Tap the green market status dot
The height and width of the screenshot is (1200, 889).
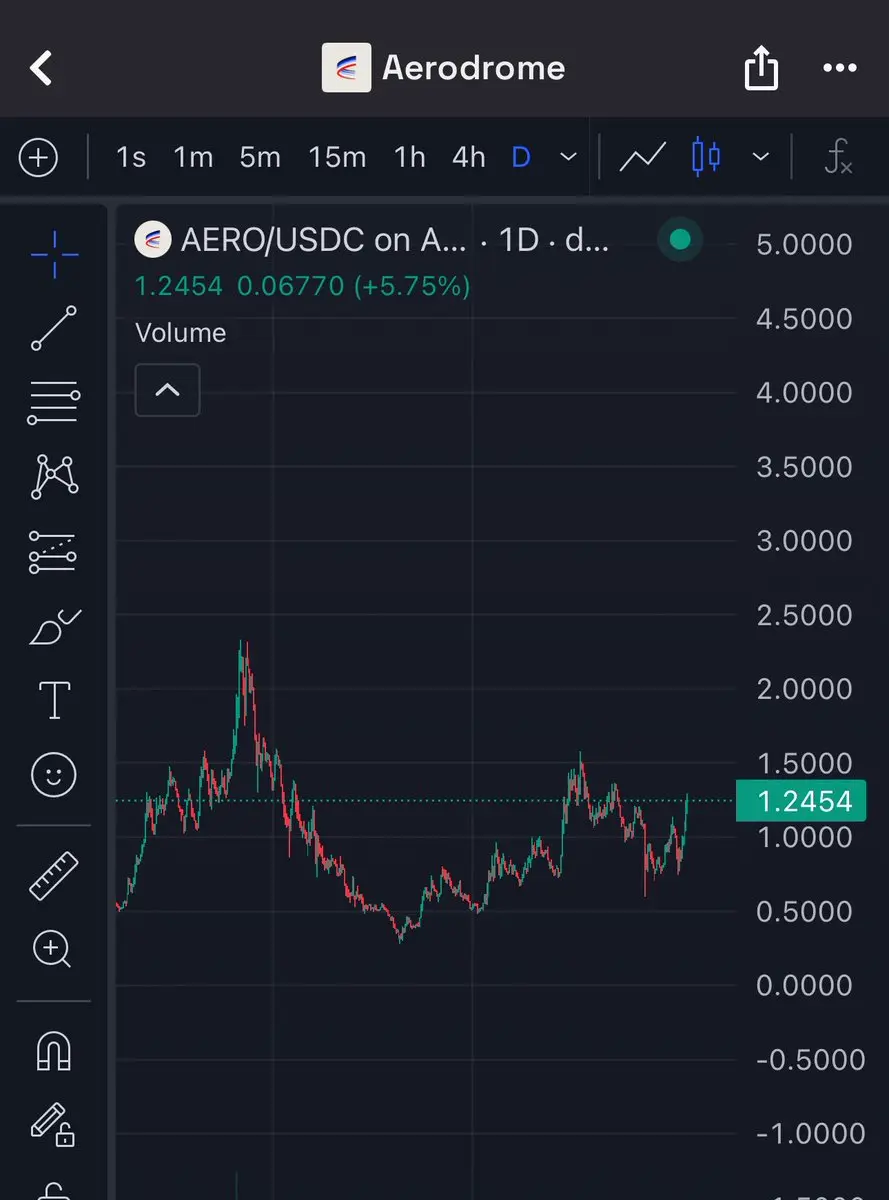(680, 239)
